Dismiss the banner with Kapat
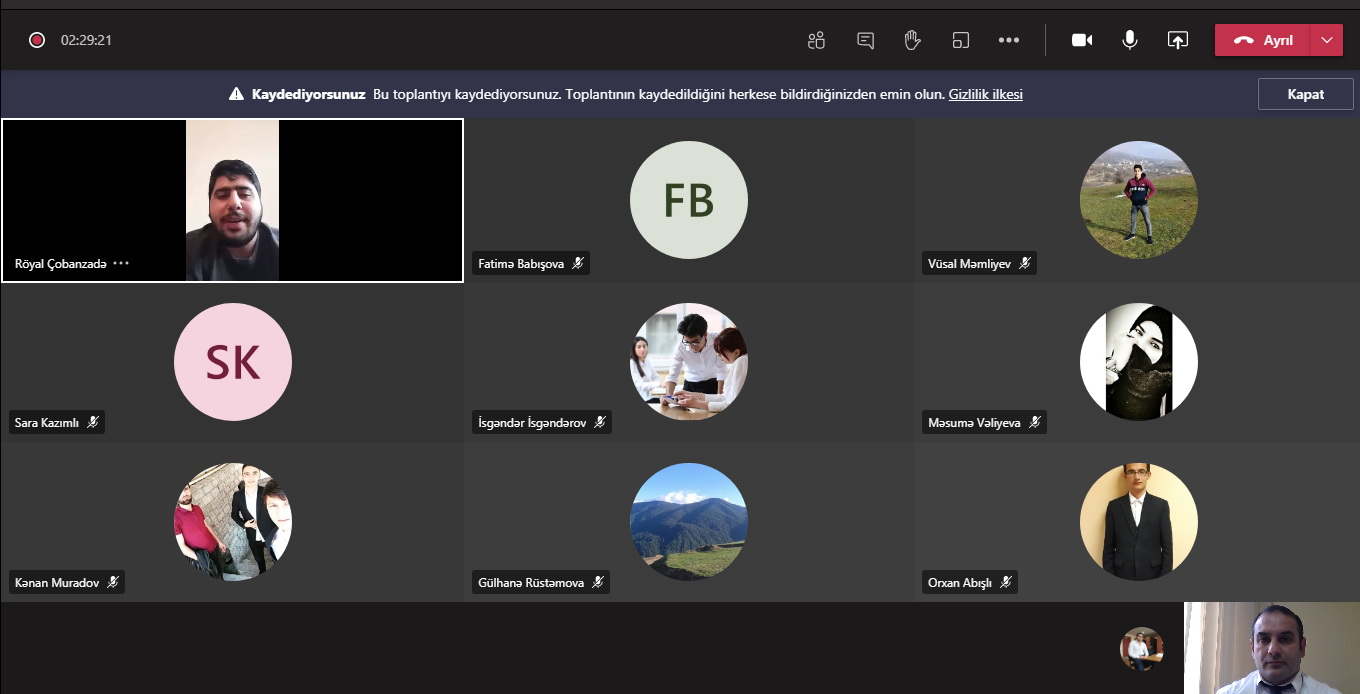1360x694 pixels. coord(1305,94)
